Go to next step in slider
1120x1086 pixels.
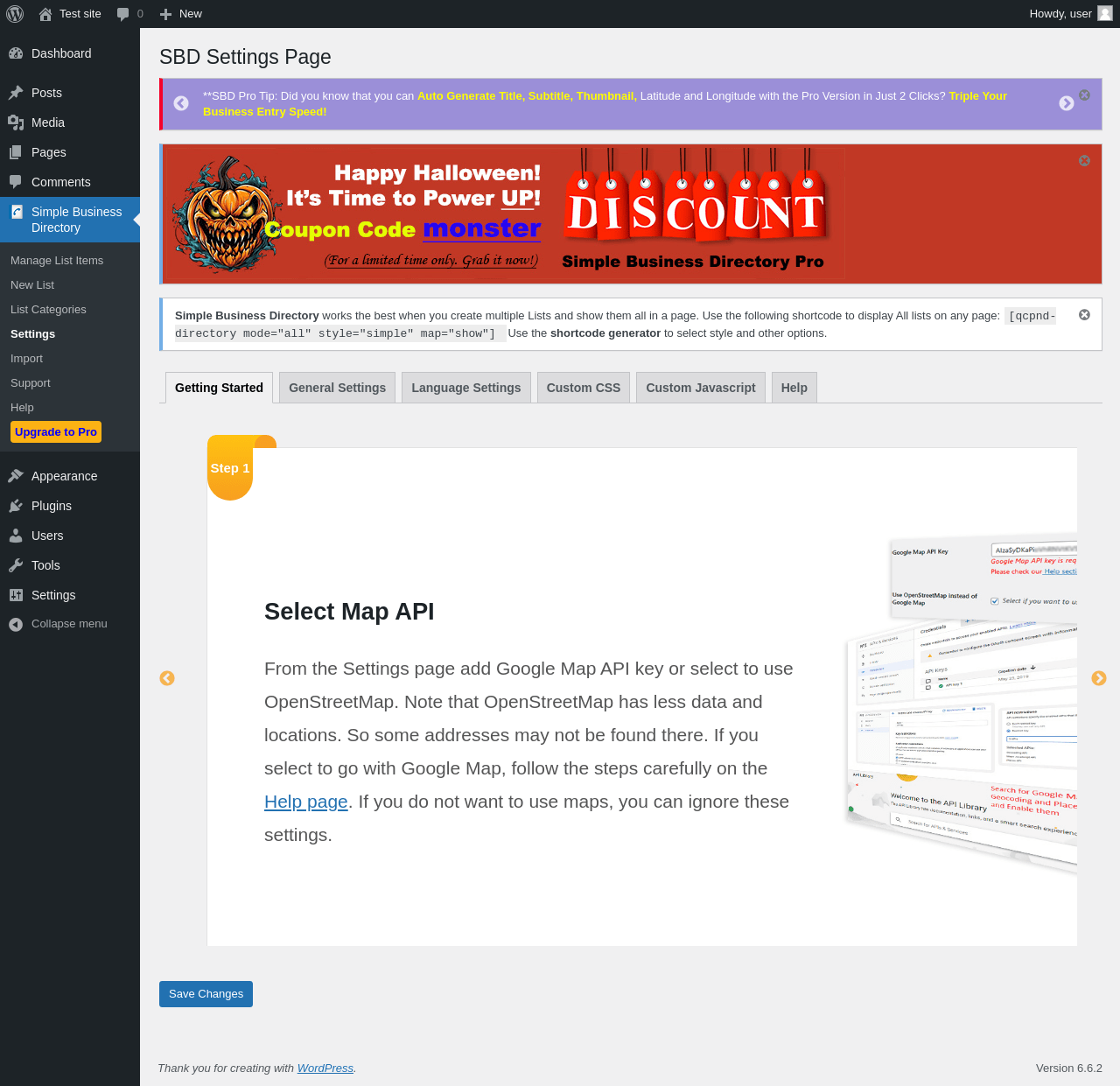tap(1099, 678)
